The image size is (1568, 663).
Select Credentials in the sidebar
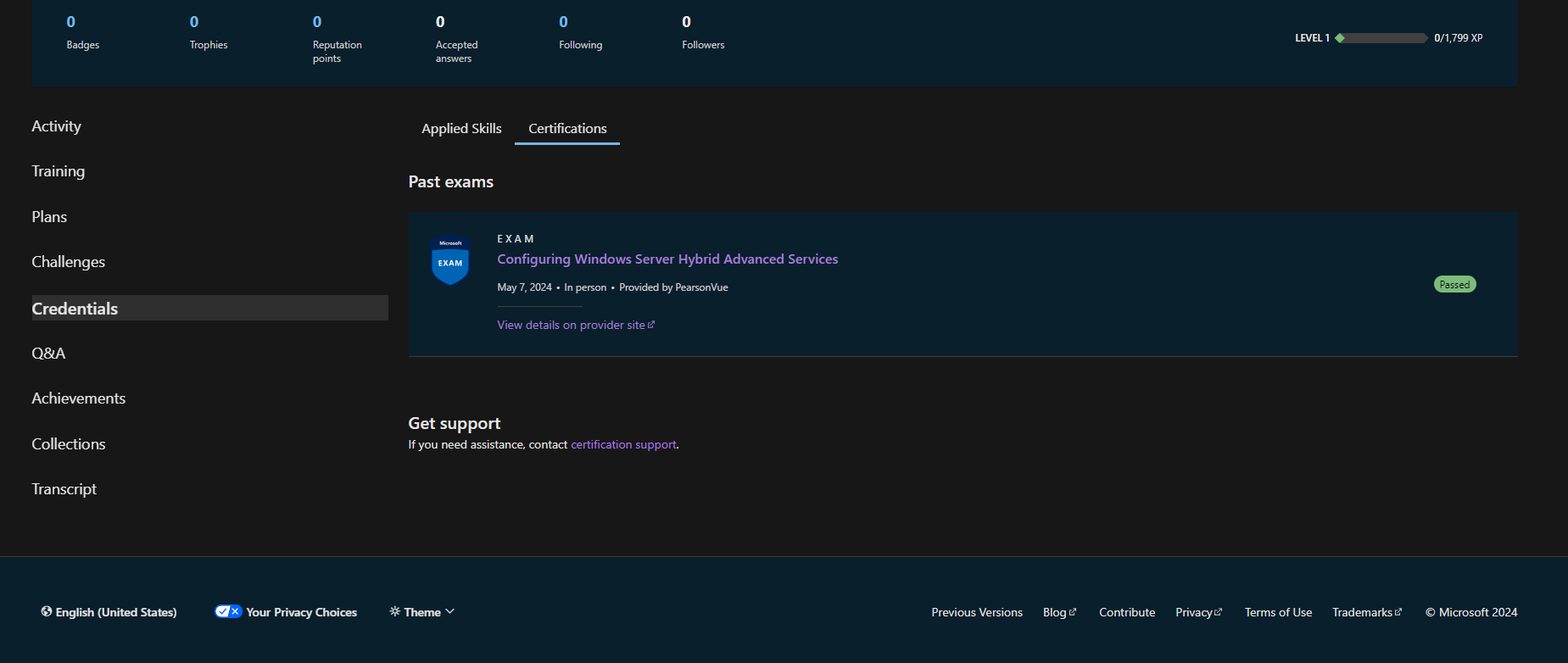pyautogui.click(x=209, y=309)
